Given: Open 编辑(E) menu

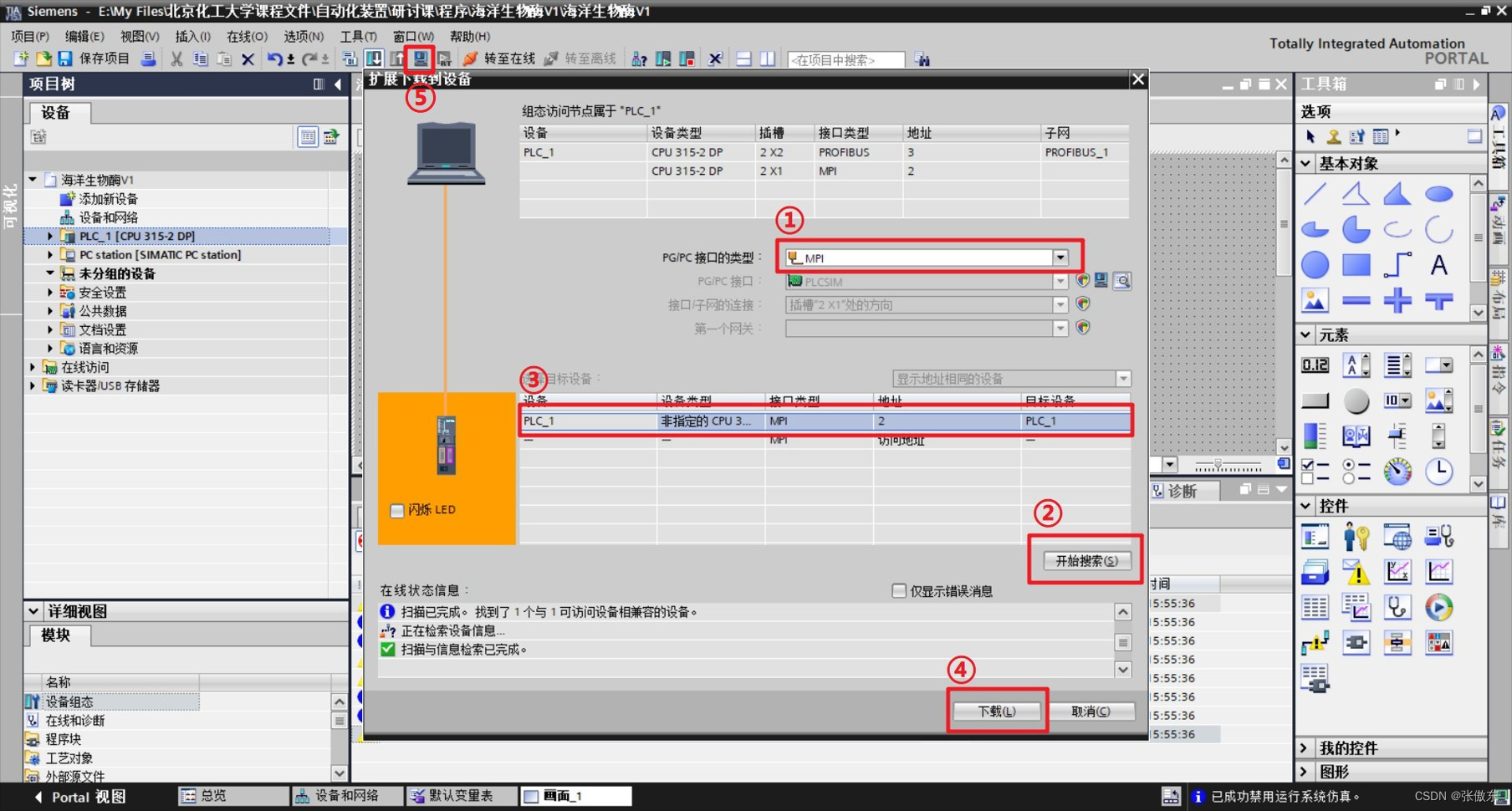Looking at the screenshot, I should click(84, 36).
